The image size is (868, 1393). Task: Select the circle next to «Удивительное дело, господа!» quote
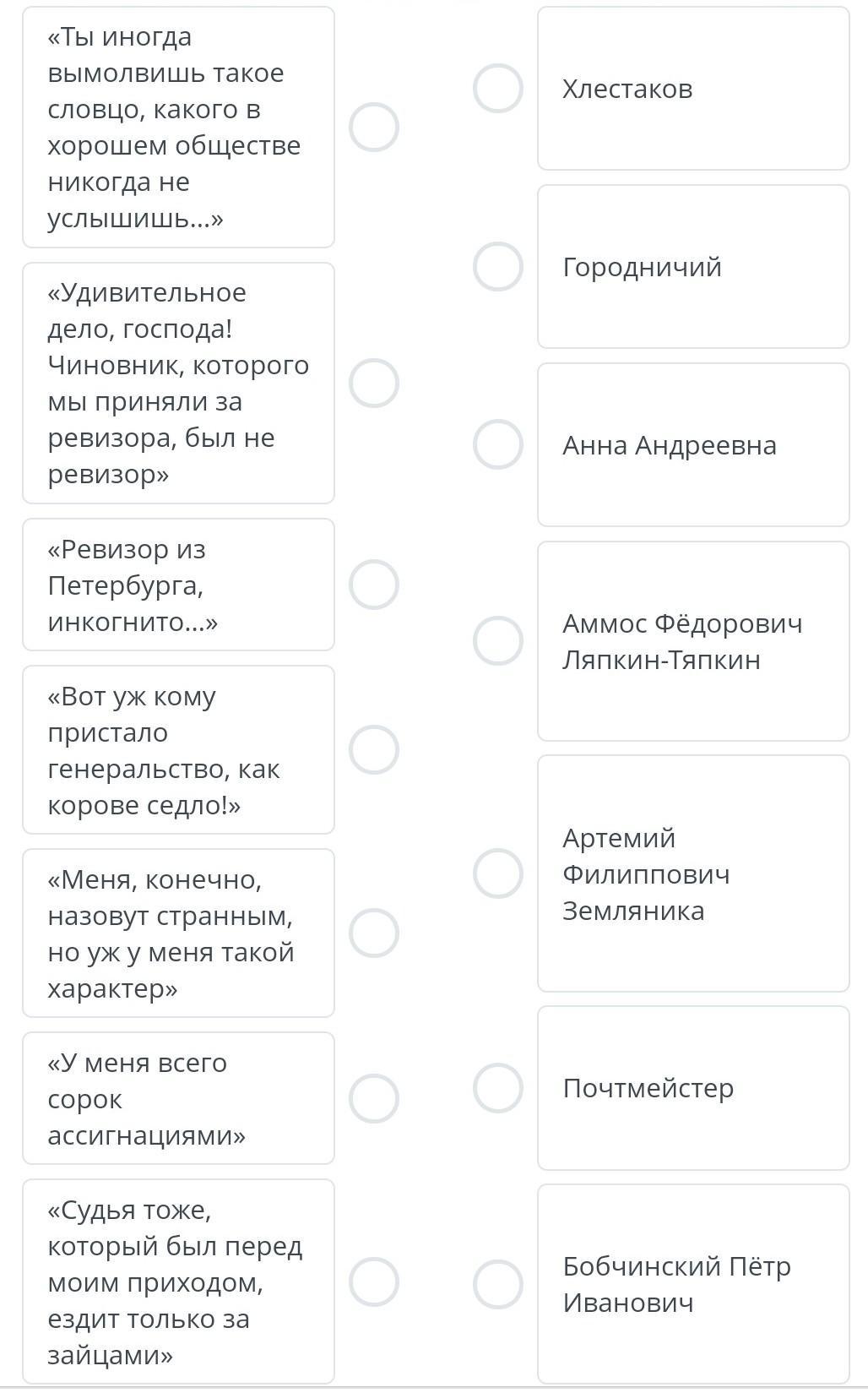click(x=374, y=384)
